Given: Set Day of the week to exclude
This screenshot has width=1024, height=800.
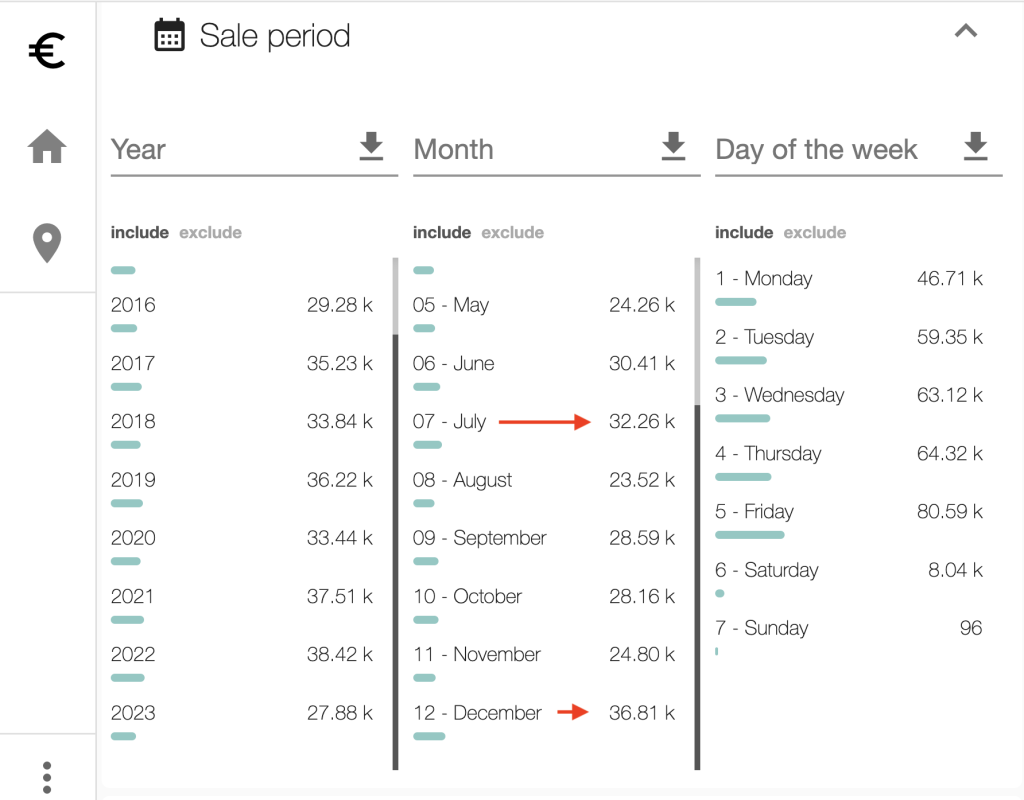Looking at the screenshot, I should [814, 233].
